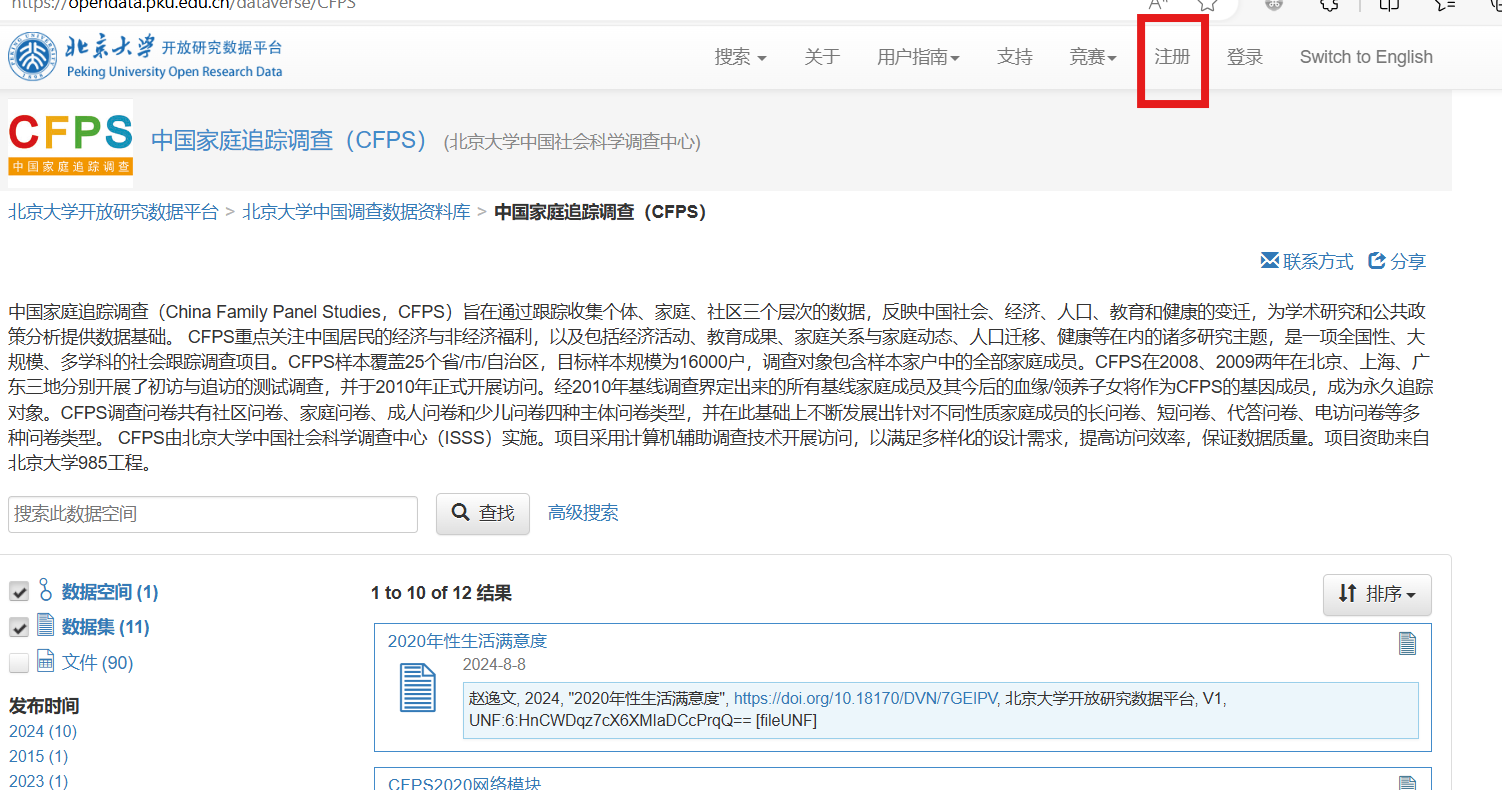
Task: Open the 搜索 dropdown menu
Action: 740,57
